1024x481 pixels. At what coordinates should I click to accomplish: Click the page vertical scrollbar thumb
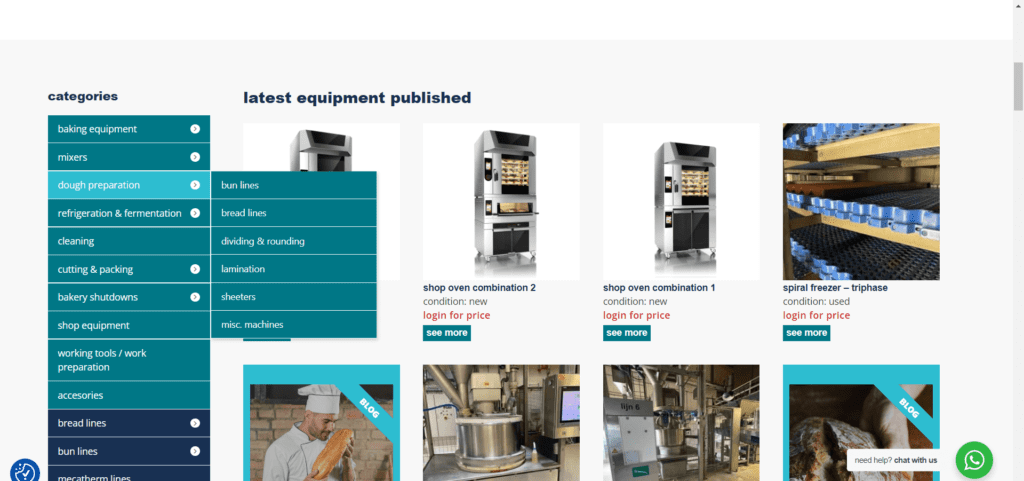[x=1018, y=87]
